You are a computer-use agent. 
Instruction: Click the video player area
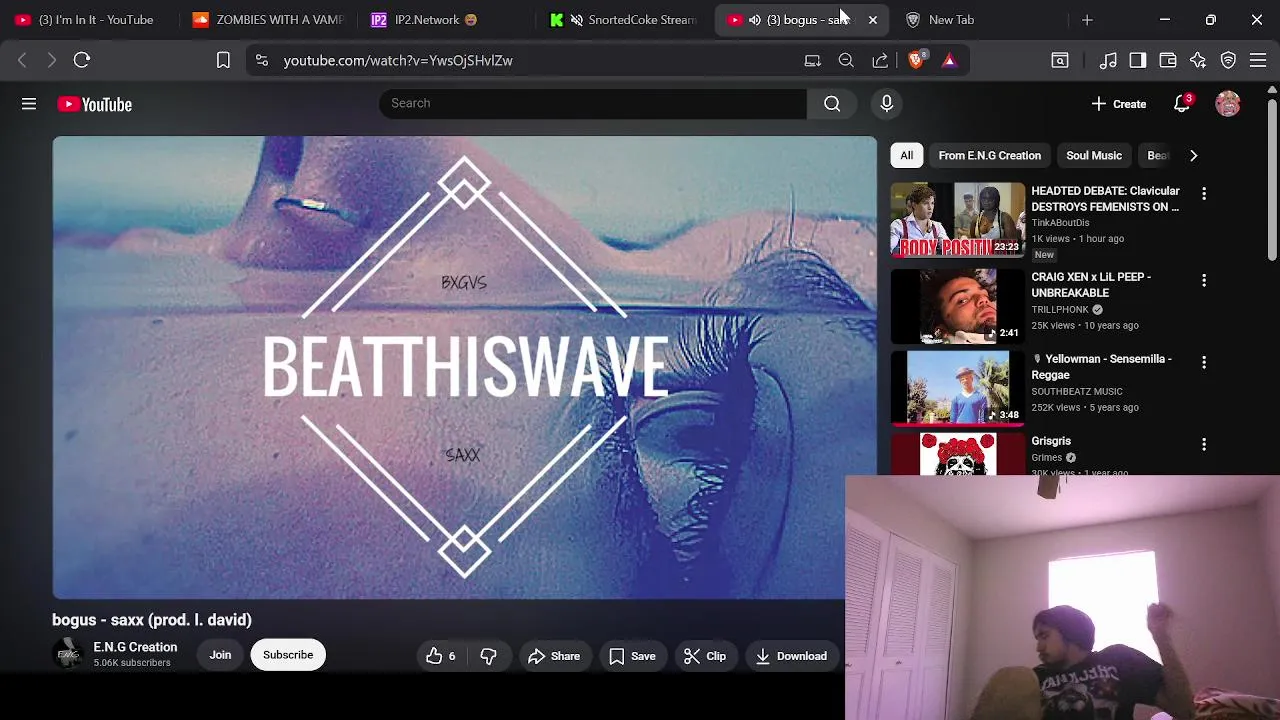pos(464,367)
